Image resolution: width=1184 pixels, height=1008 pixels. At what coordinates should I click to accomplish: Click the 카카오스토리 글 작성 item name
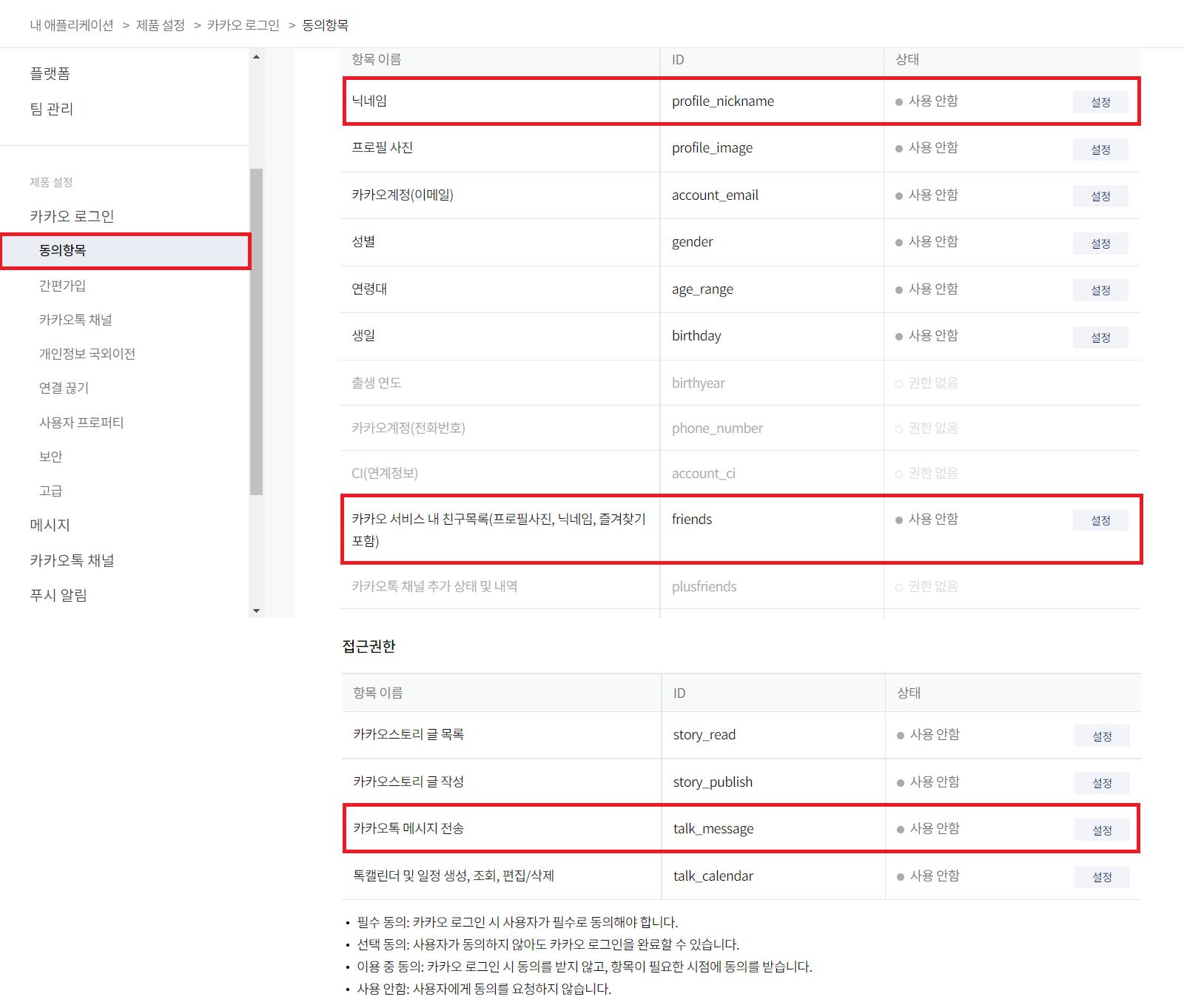pos(408,782)
